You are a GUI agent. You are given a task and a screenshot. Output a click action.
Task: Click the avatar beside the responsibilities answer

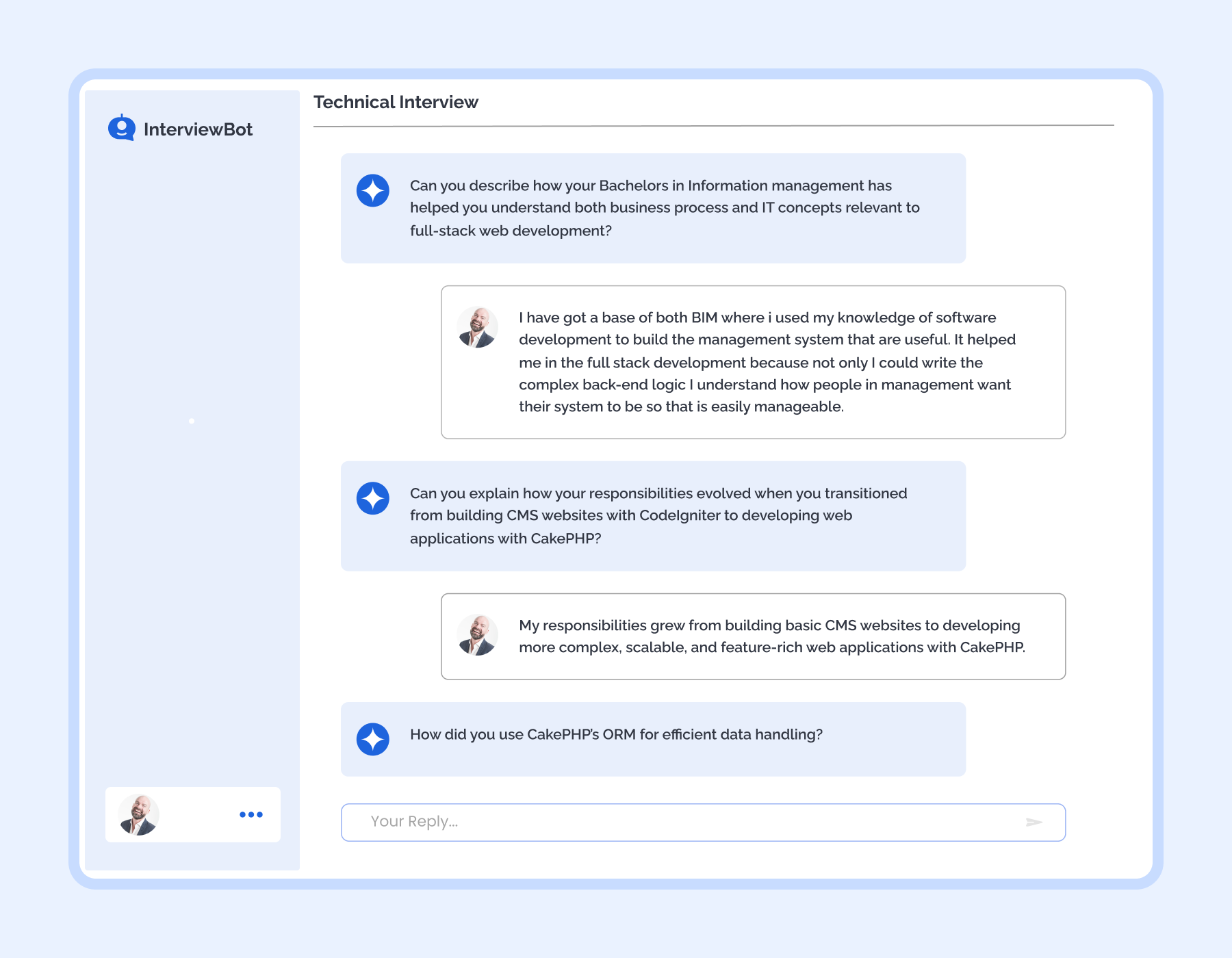tap(477, 636)
